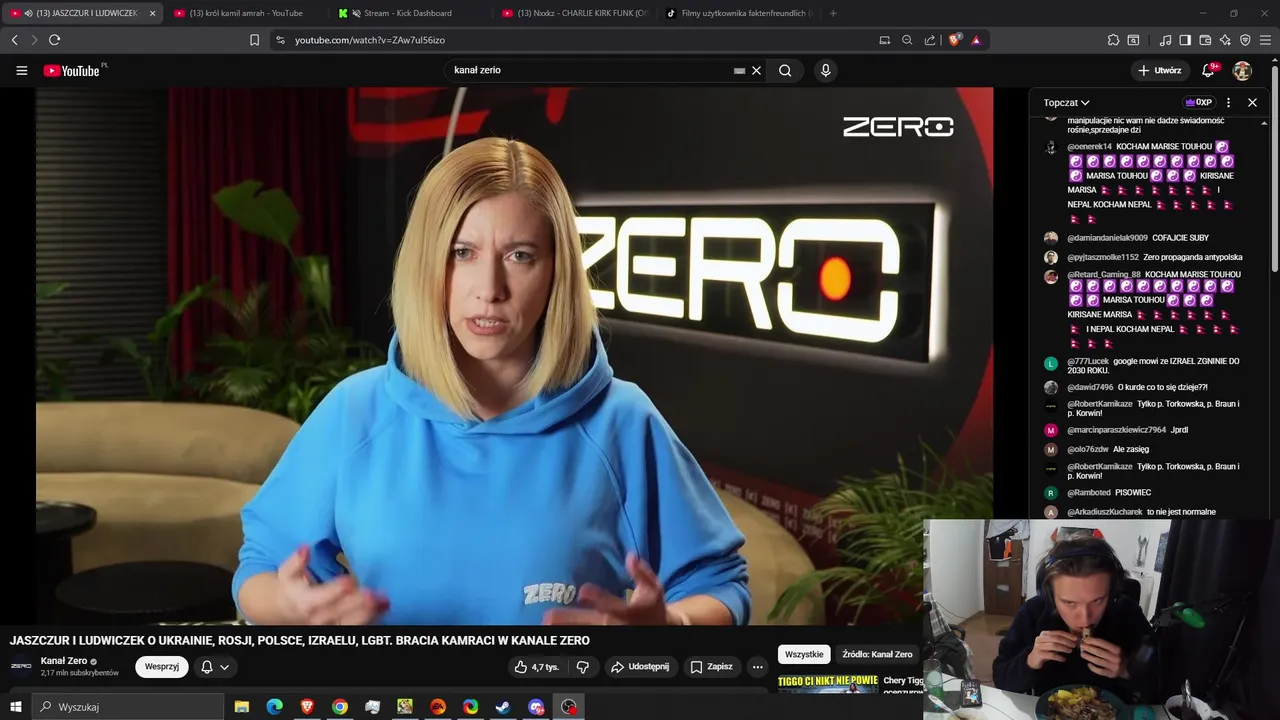Start voice search with the microphone

(825, 71)
